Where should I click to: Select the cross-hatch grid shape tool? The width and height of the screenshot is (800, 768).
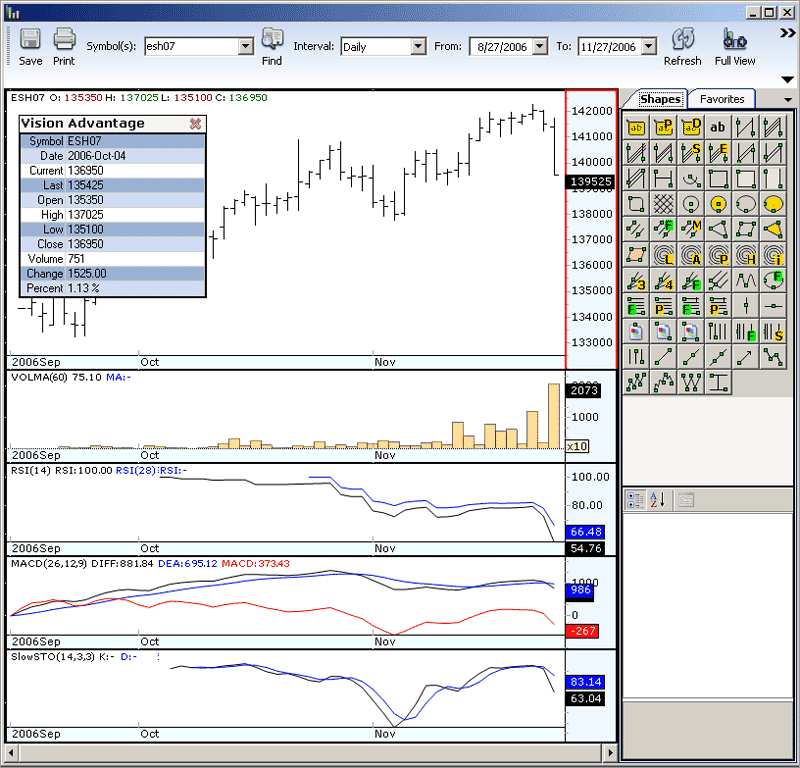(663, 204)
